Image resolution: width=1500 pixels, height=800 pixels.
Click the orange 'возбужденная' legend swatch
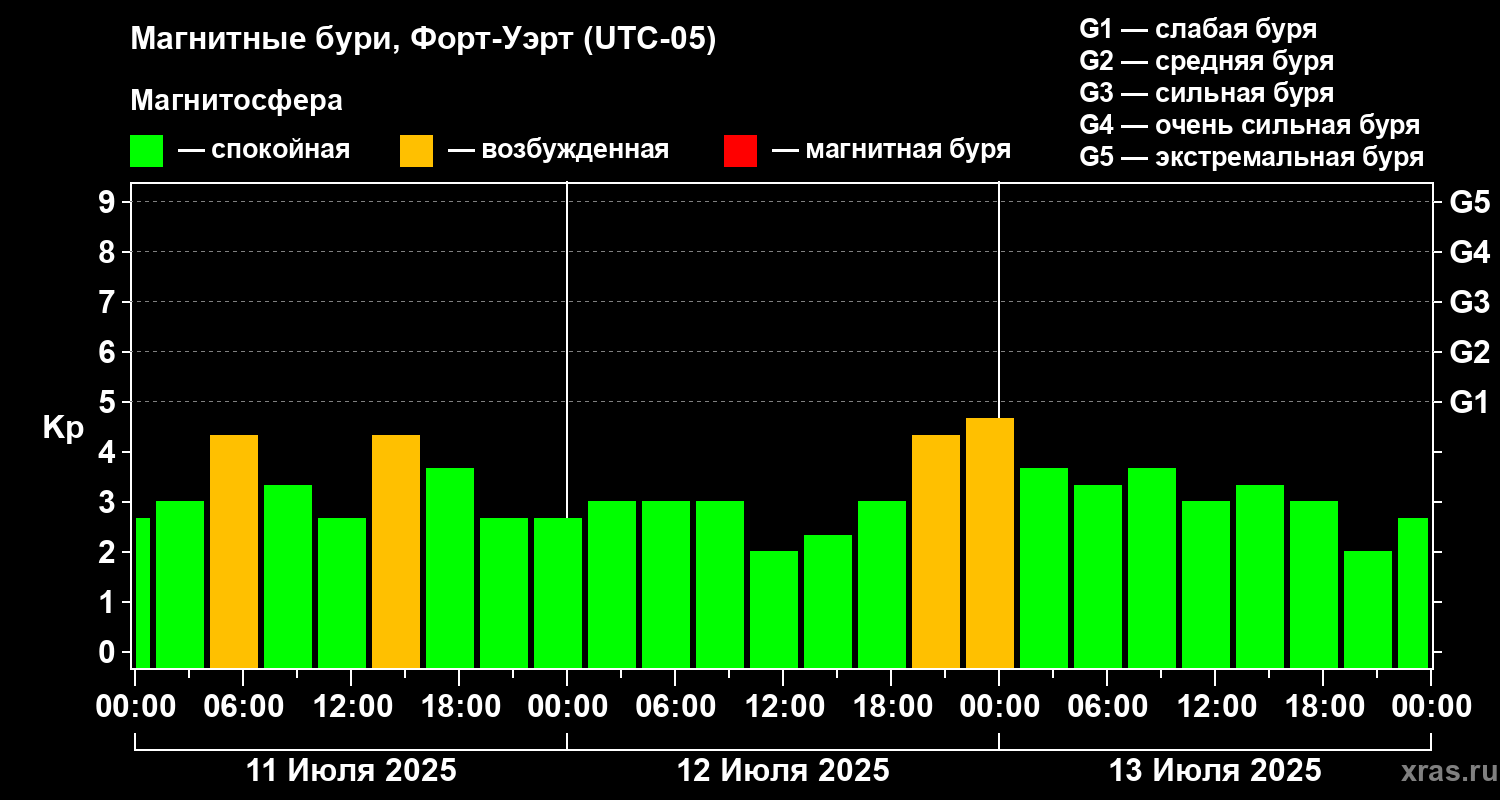[416, 151]
